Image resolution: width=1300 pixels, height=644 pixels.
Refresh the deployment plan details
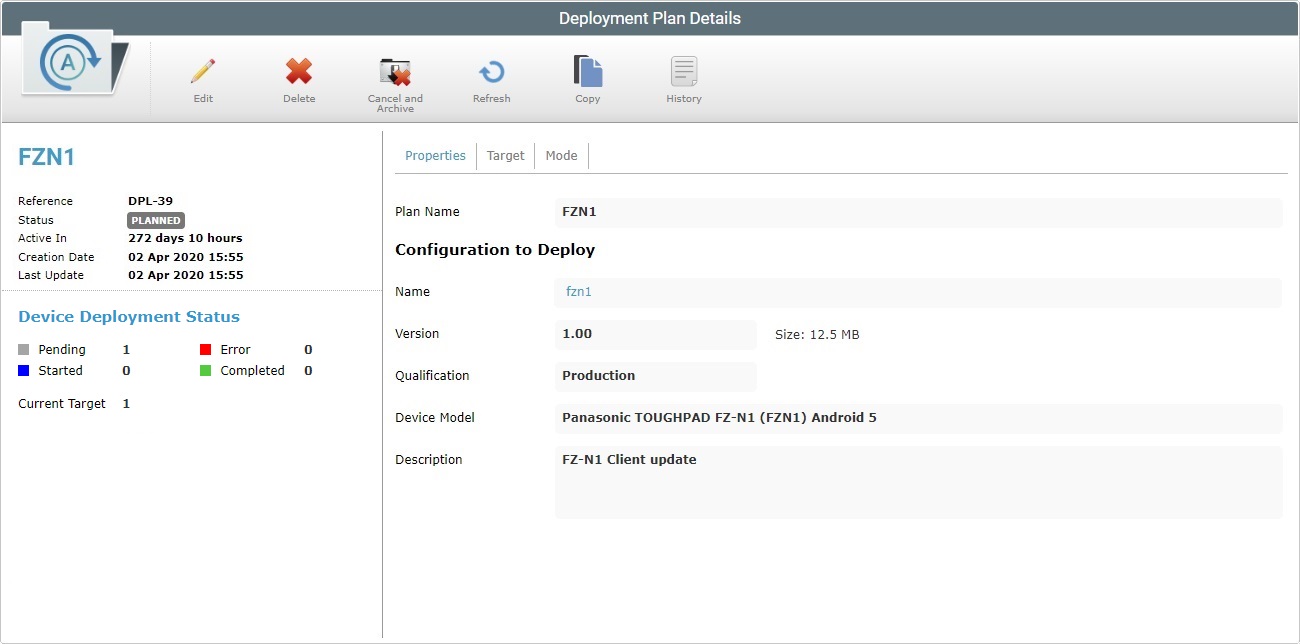(x=491, y=72)
